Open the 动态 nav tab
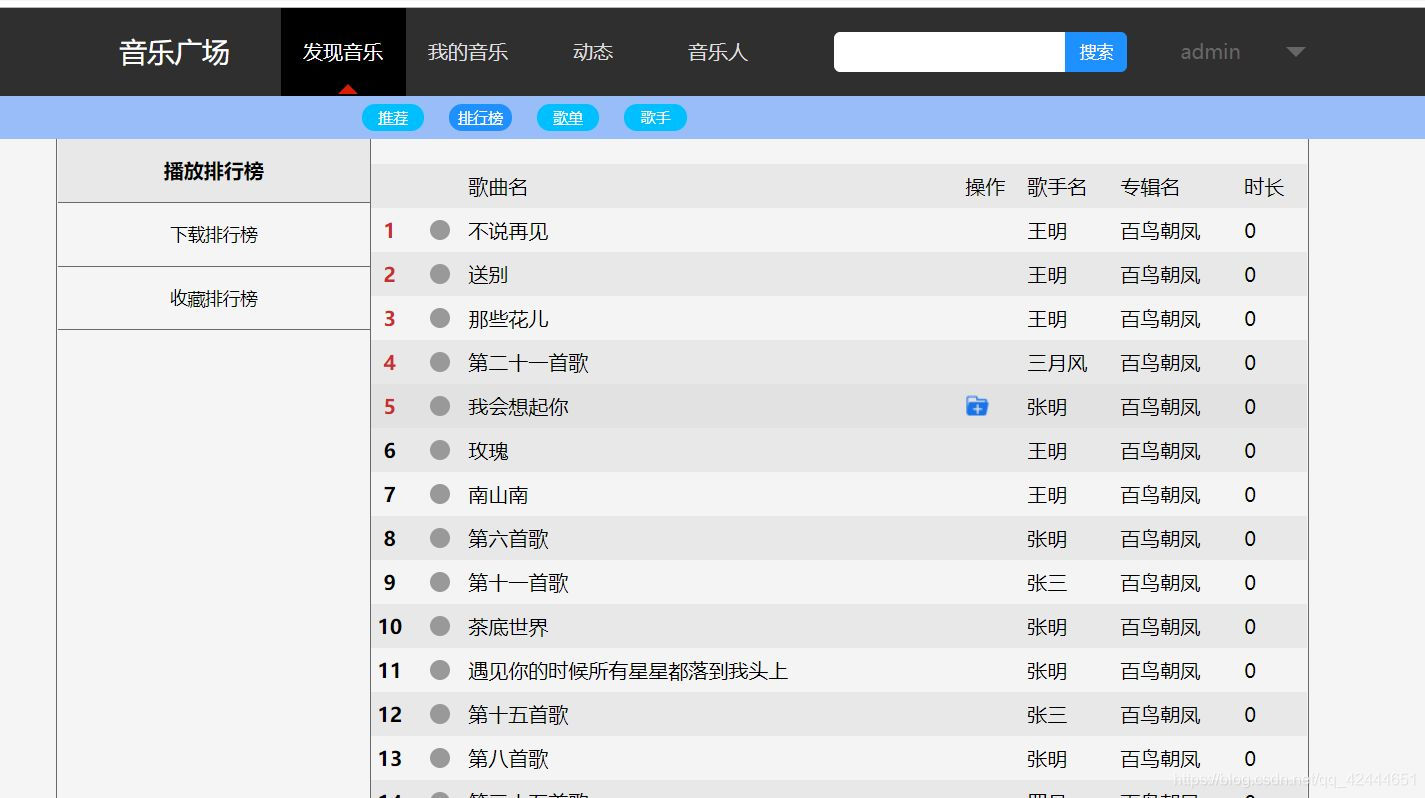 [593, 52]
